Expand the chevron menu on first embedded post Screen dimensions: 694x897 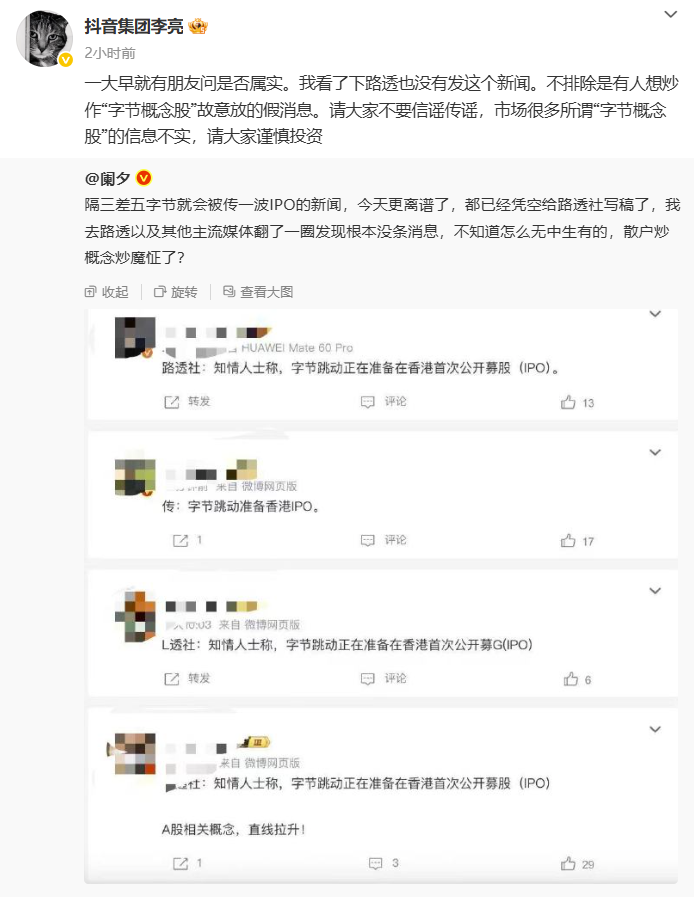click(x=655, y=314)
